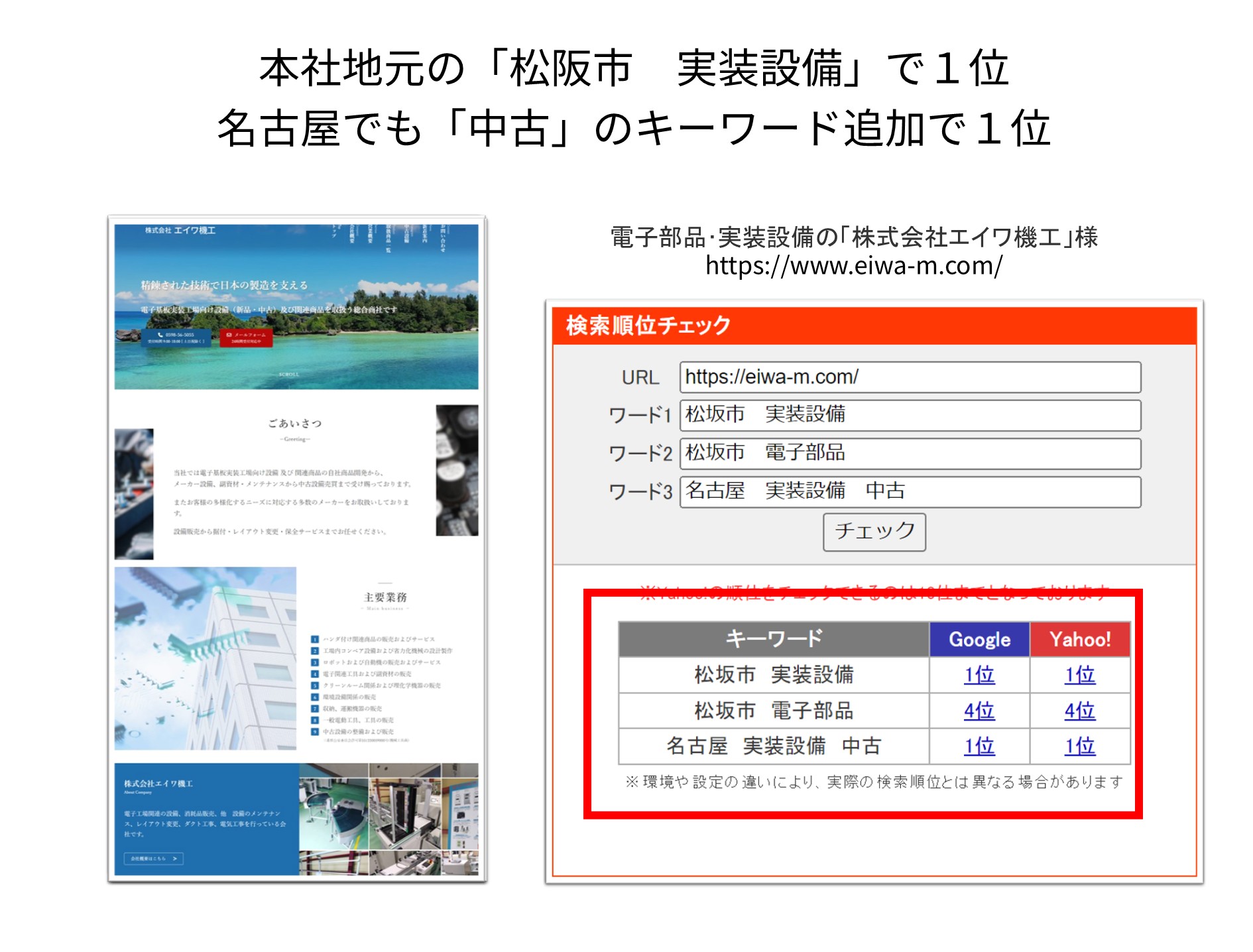Click the factory equipment photo collage
The height and width of the screenshot is (952, 1253).
coord(388,819)
